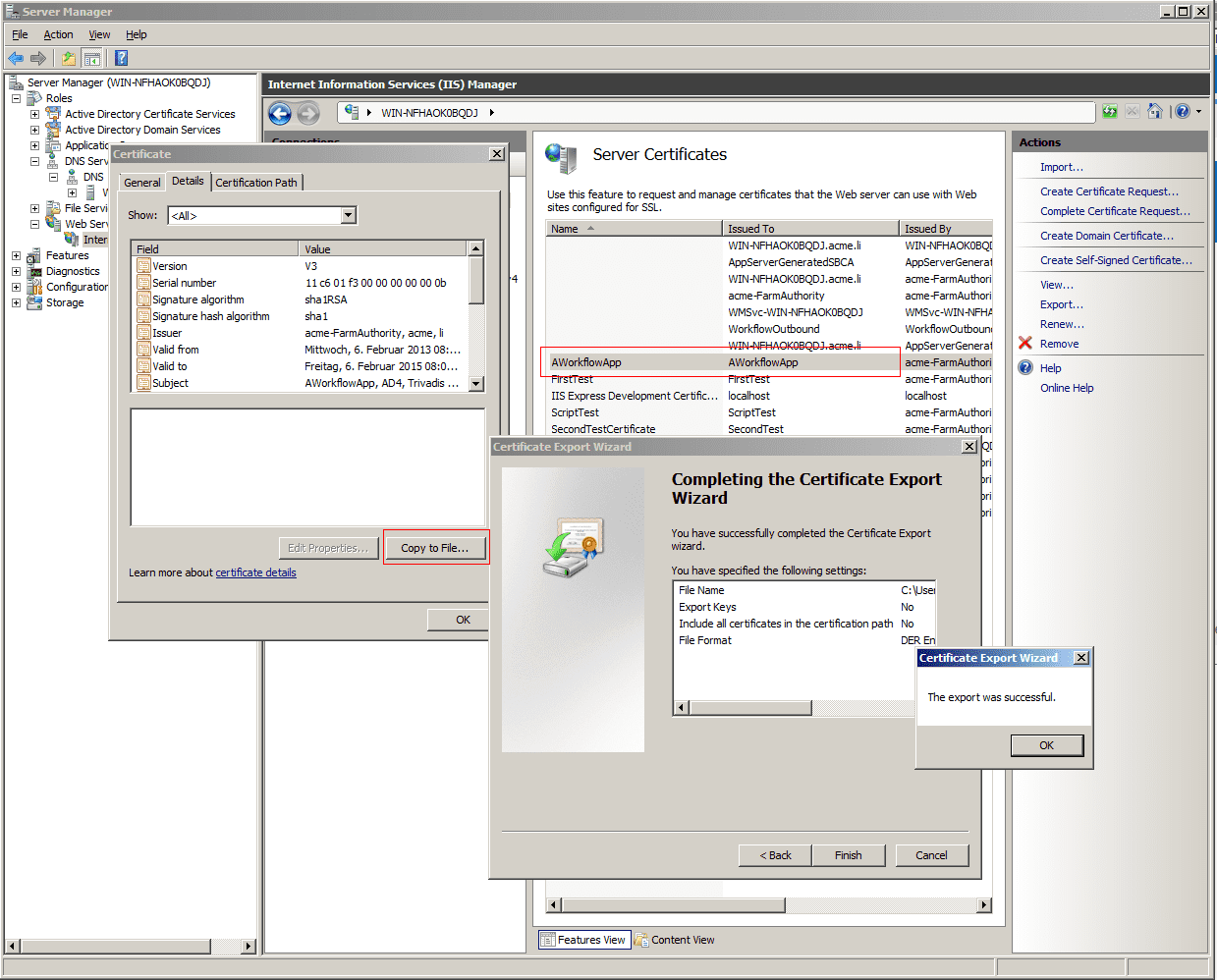Click the green refresh icon in IIS Manager
1217x980 pixels.
pos(1110,112)
